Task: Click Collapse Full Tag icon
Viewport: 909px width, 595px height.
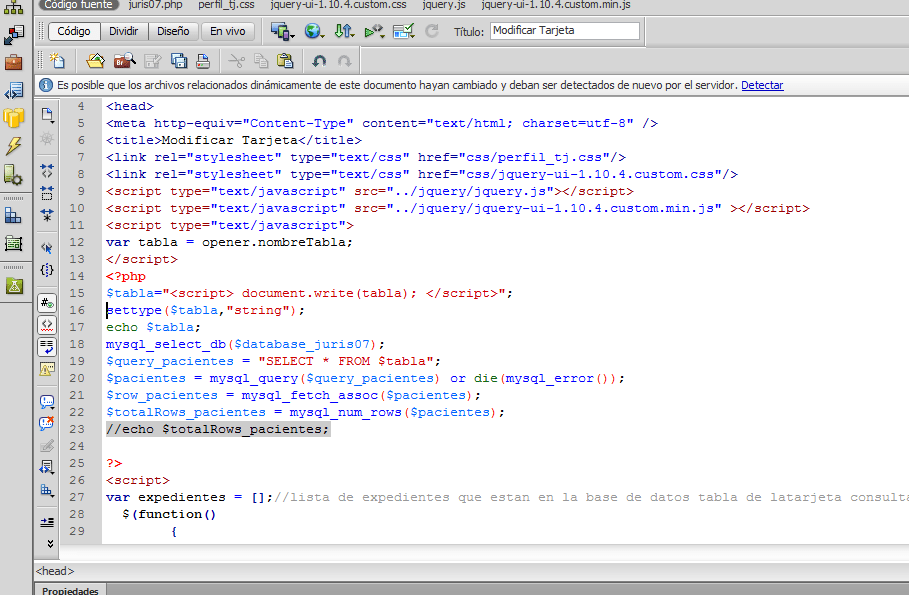Action: (x=47, y=170)
